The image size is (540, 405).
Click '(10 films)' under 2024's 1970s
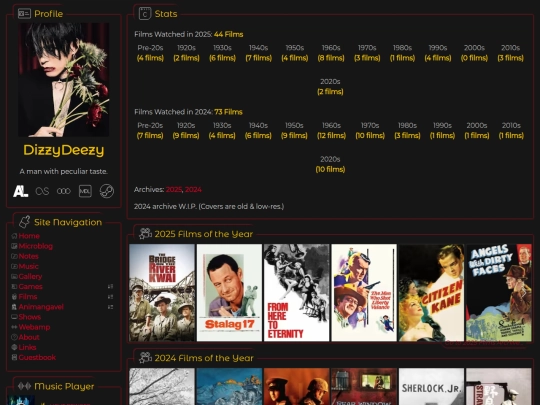click(370, 135)
